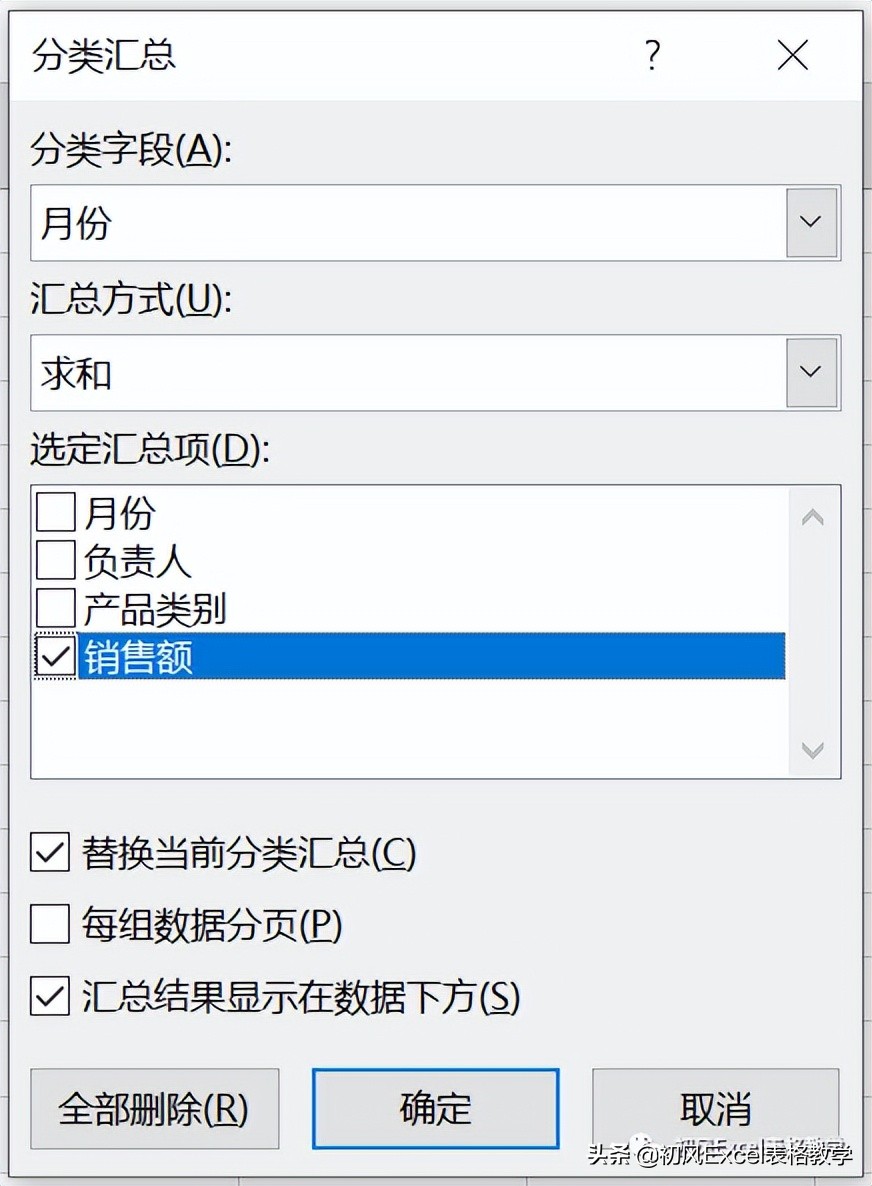Open the 分类字段 dropdown arrow
The height and width of the screenshot is (1186, 872).
click(x=811, y=222)
